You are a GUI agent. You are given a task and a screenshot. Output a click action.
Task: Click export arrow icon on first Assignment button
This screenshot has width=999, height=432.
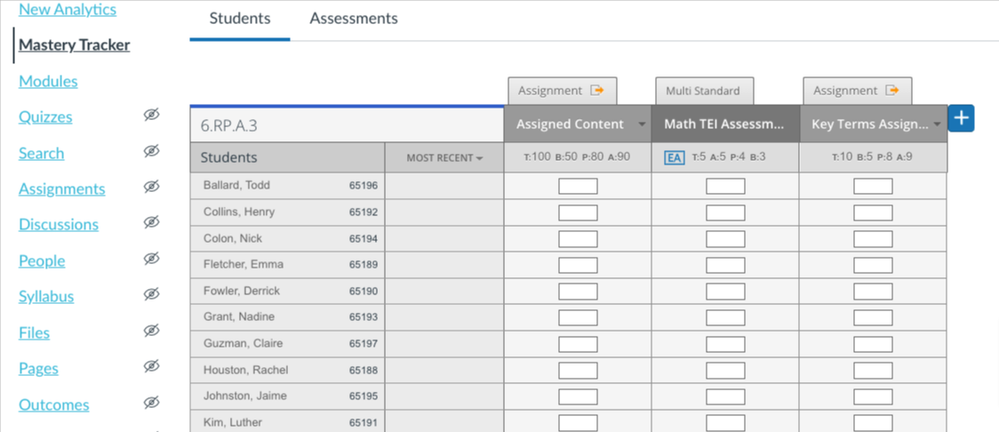click(x=598, y=91)
